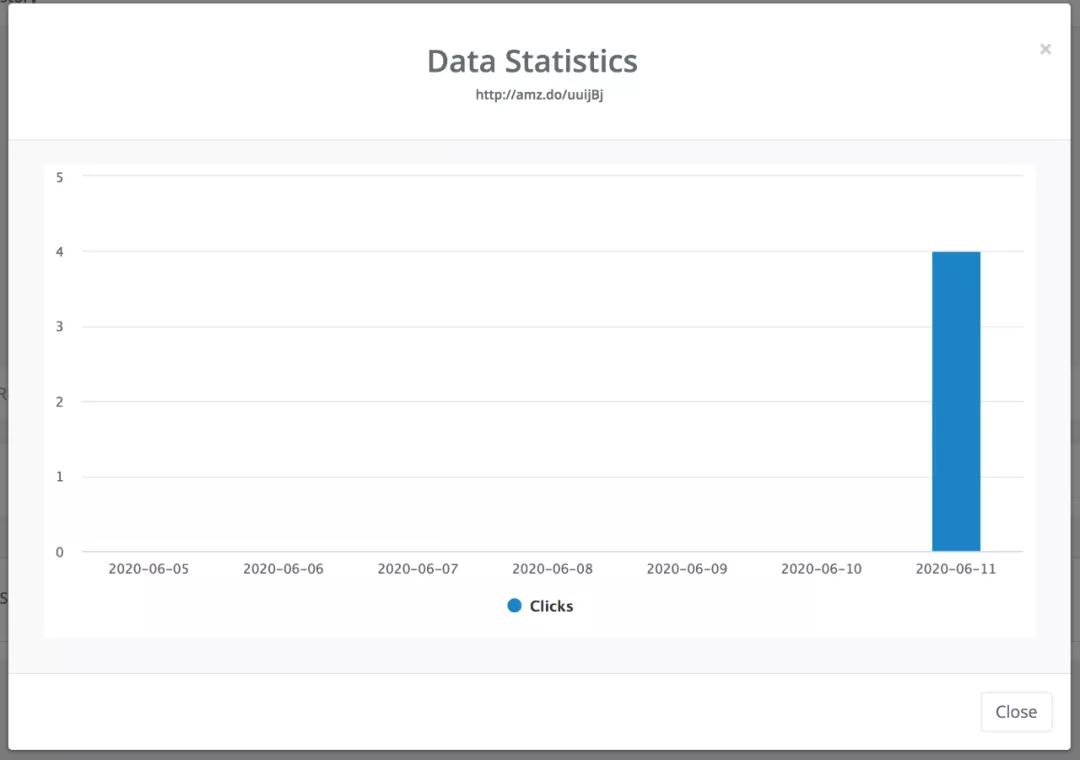1080x760 pixels.
Task: Click the 2020-06-08 date label
Action: coord(552,569)
